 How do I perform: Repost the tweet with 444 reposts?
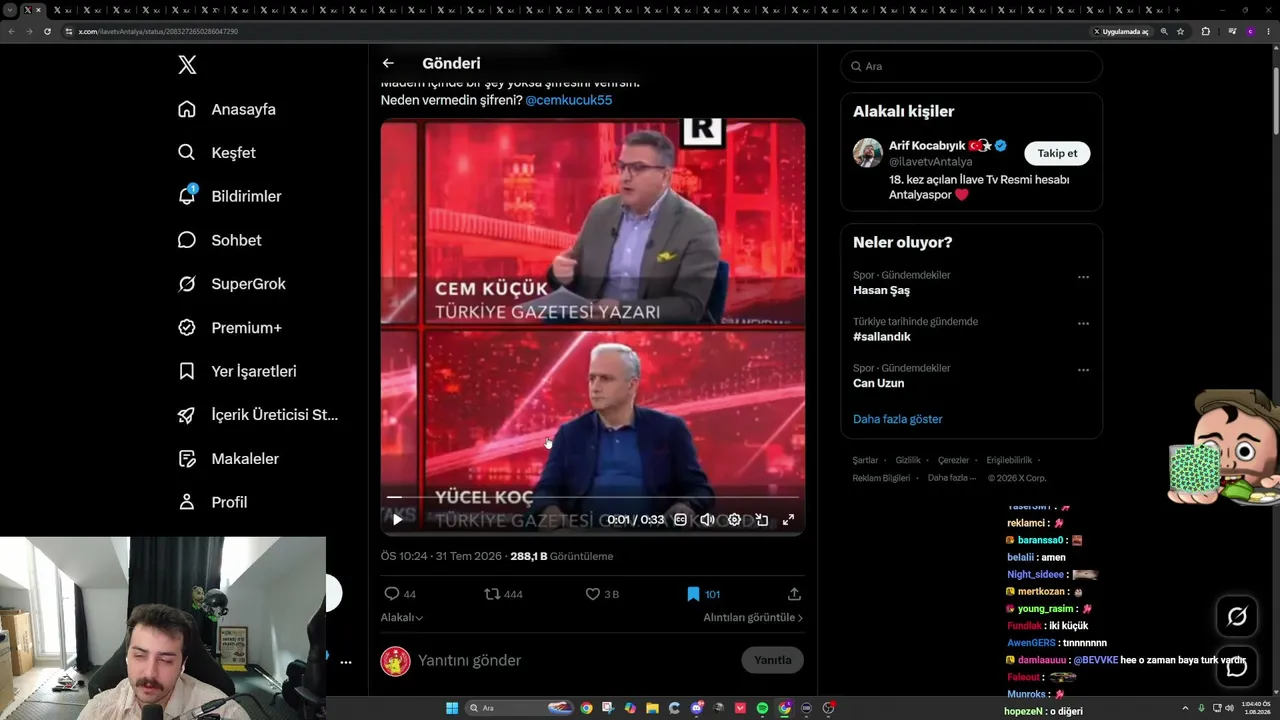click(504, 594)
